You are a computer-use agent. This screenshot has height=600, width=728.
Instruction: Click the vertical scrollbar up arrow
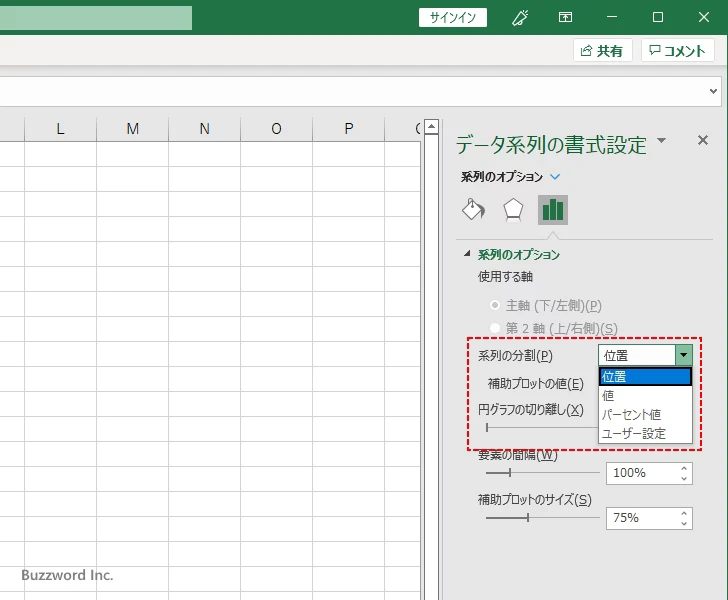pyautogui.click(x=431, y=126)
